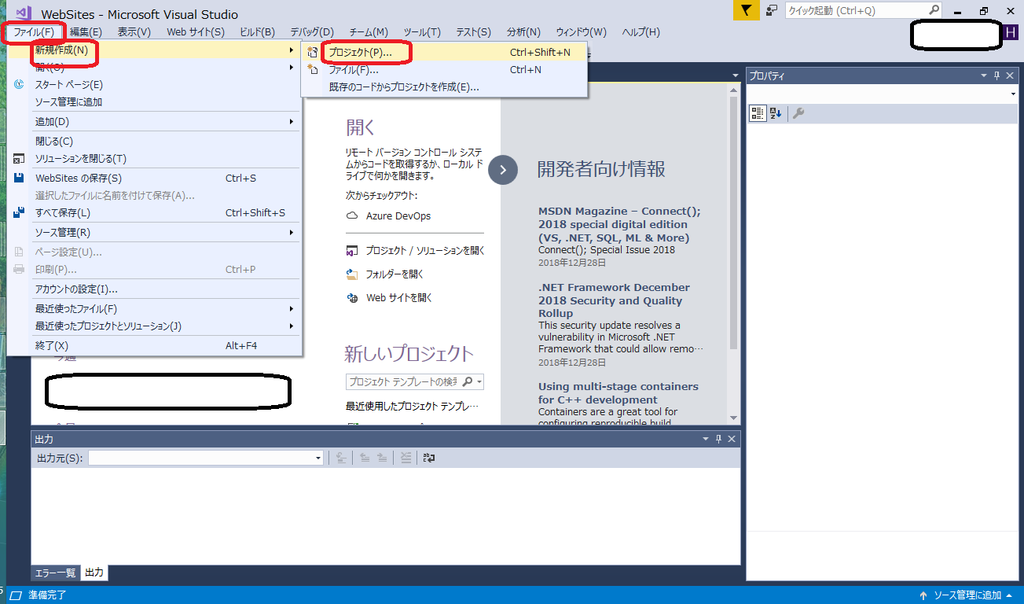Select 既存のコードからプロジェクトを作成(E)...
The width and height of the screenshot is (1024, 604).
coord(444,87)
